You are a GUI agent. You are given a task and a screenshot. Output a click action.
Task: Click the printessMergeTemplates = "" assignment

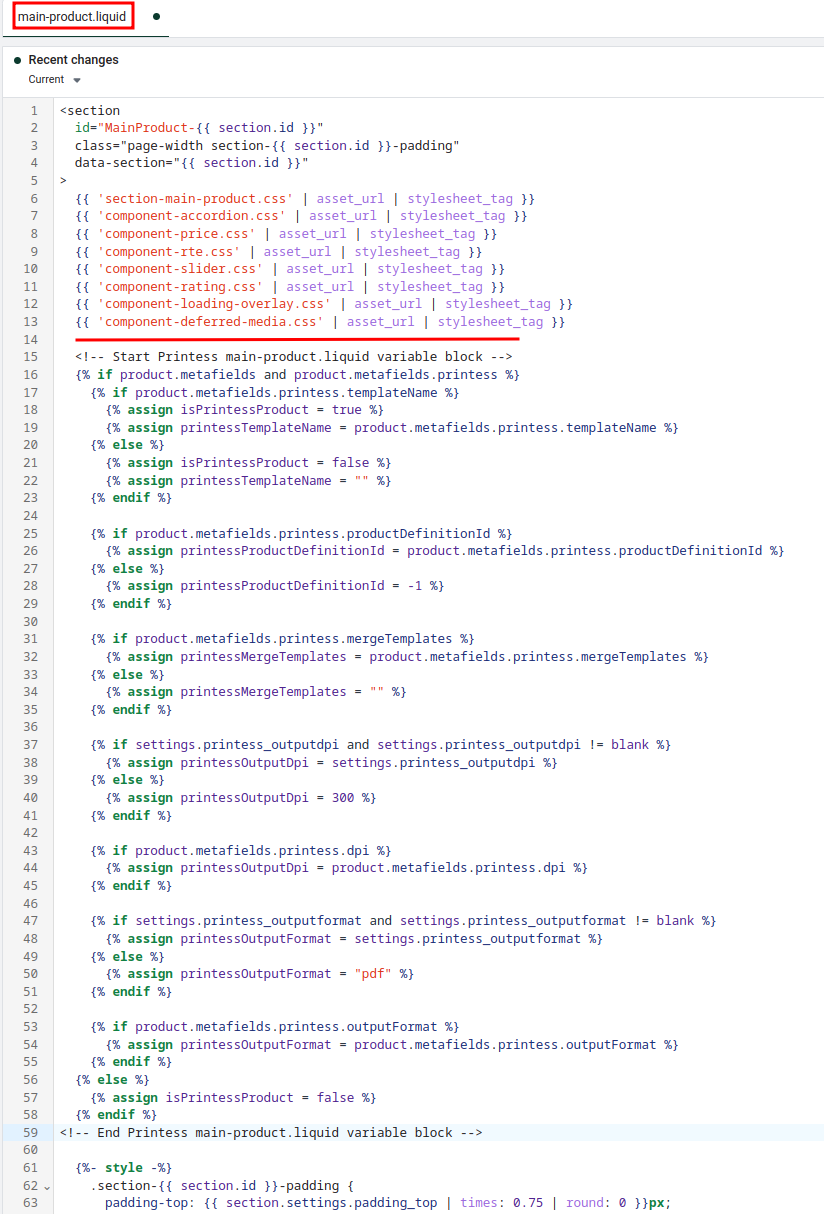256,692
